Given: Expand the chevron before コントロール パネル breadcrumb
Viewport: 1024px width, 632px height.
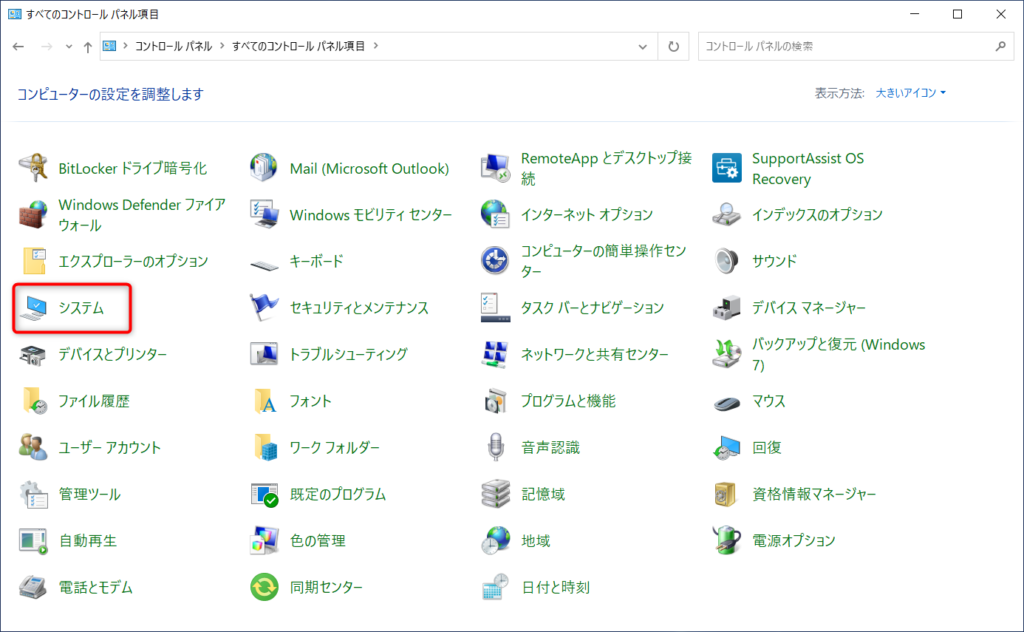Looking at the screenshot, I should coord(125,46).
